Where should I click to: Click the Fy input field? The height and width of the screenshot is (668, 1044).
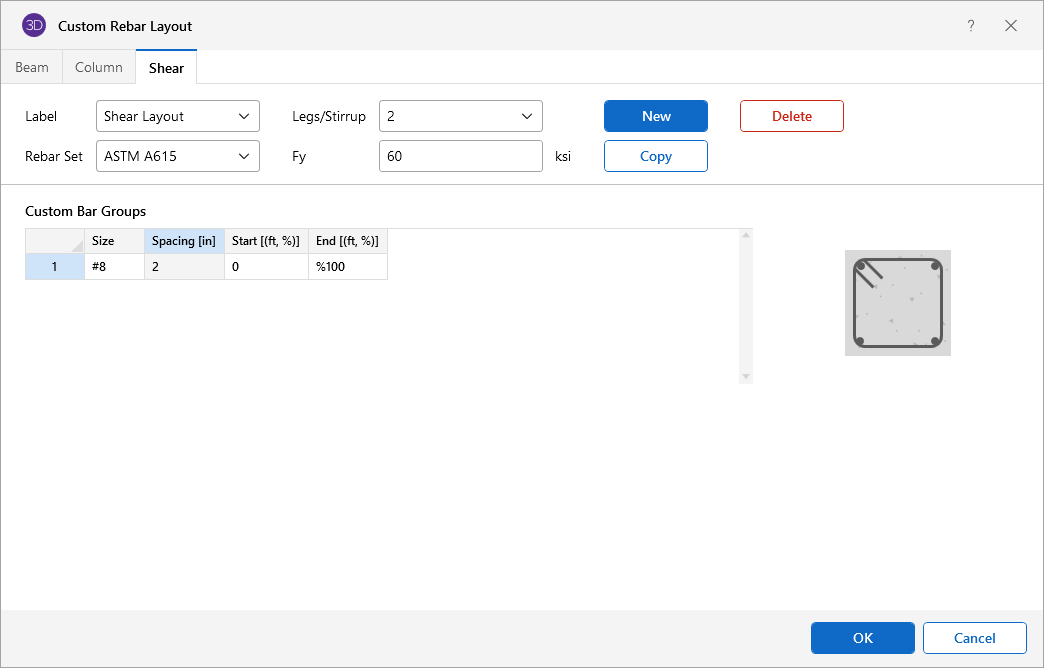(461, 156)
